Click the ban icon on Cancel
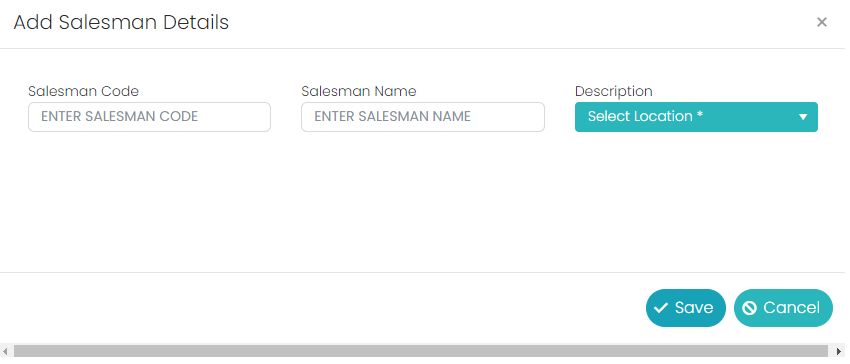The image size is (850, 364). click(x=749, y=308)
